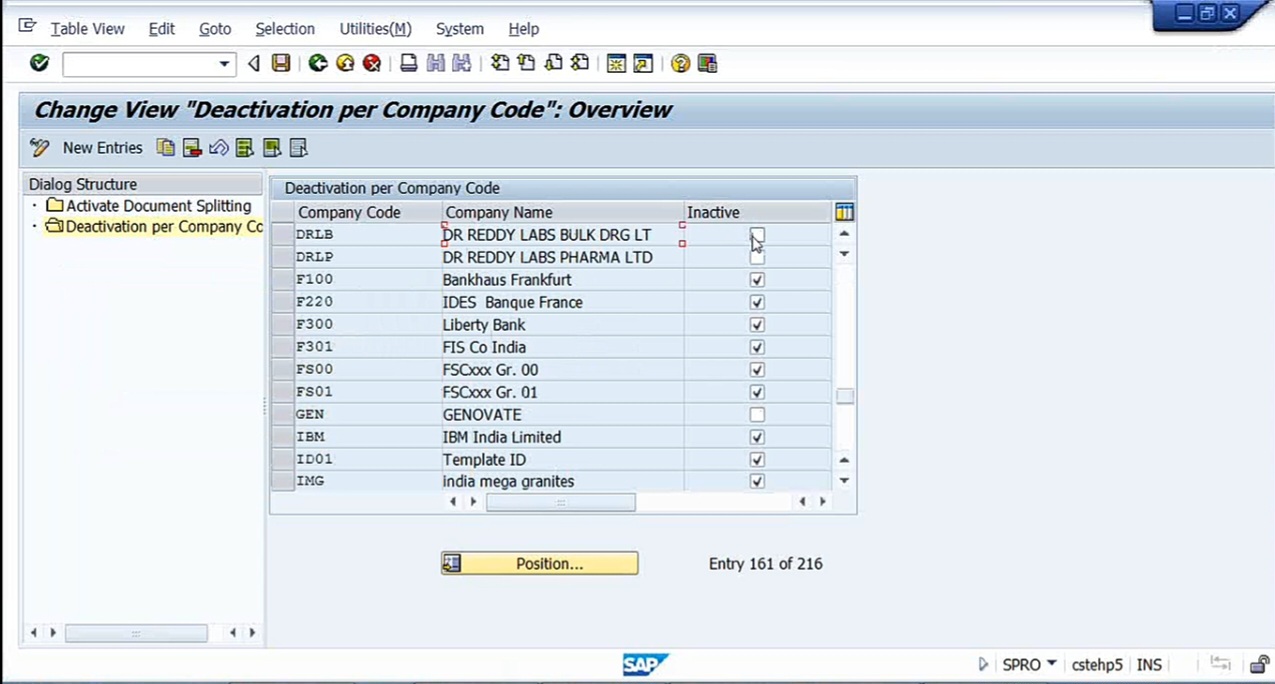
Task: Go to First Page icon
Action: [x=499, y=63]
